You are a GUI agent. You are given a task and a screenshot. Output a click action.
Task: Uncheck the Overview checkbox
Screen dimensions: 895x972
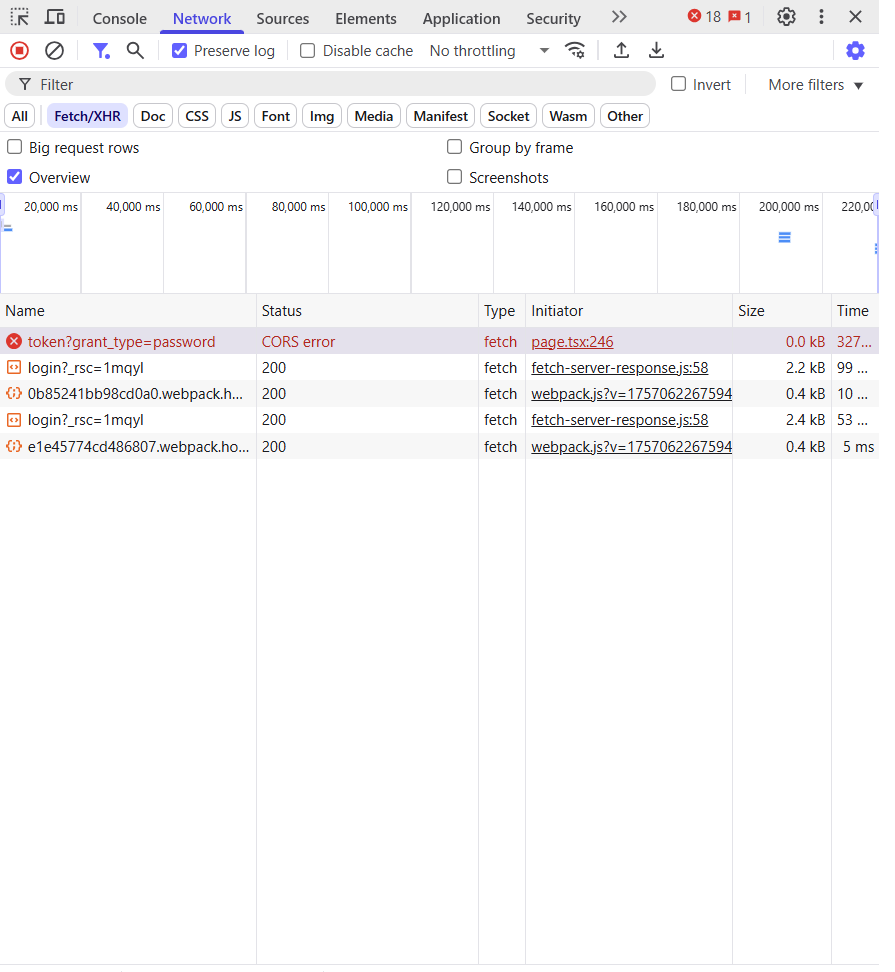(x=14, y=177)
